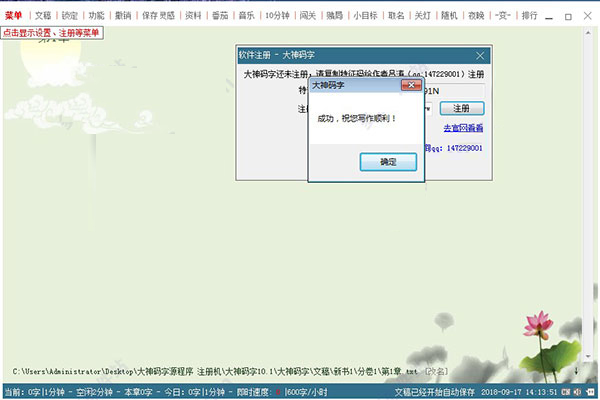This screenshot has width=600, height=400.
Task: Click 撤销 to undo
Action: click(x=123, y=16)
